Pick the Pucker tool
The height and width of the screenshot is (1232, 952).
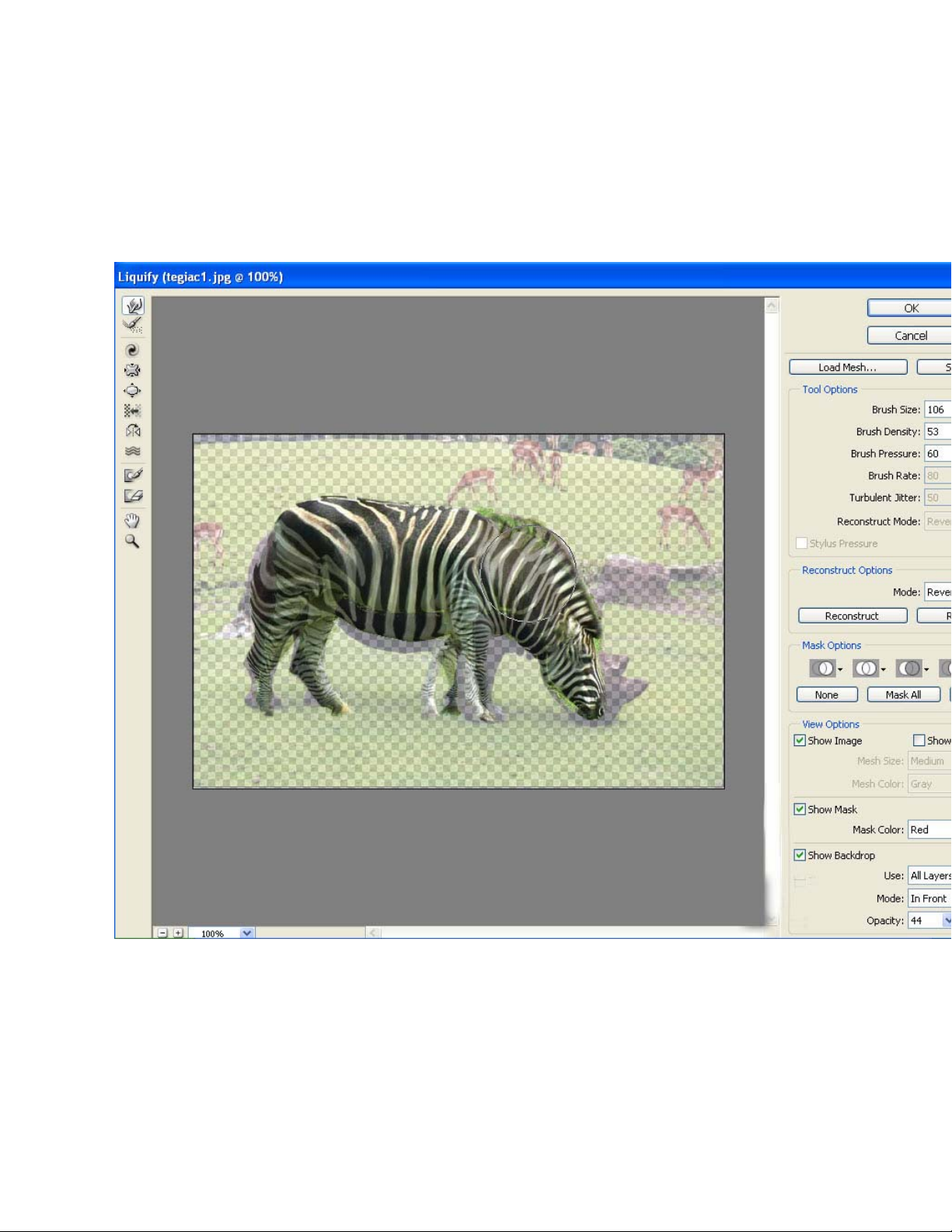pos(133,371)
